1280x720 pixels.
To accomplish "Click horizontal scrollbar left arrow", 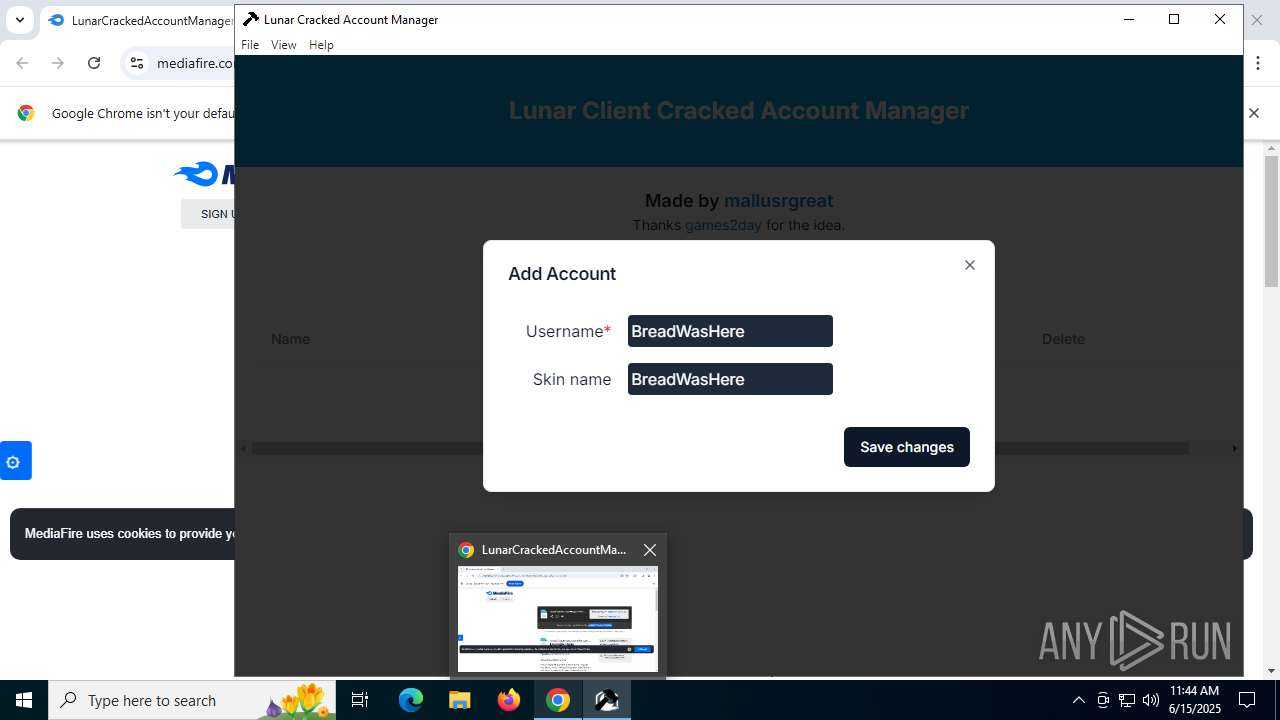I will [243, 448].
